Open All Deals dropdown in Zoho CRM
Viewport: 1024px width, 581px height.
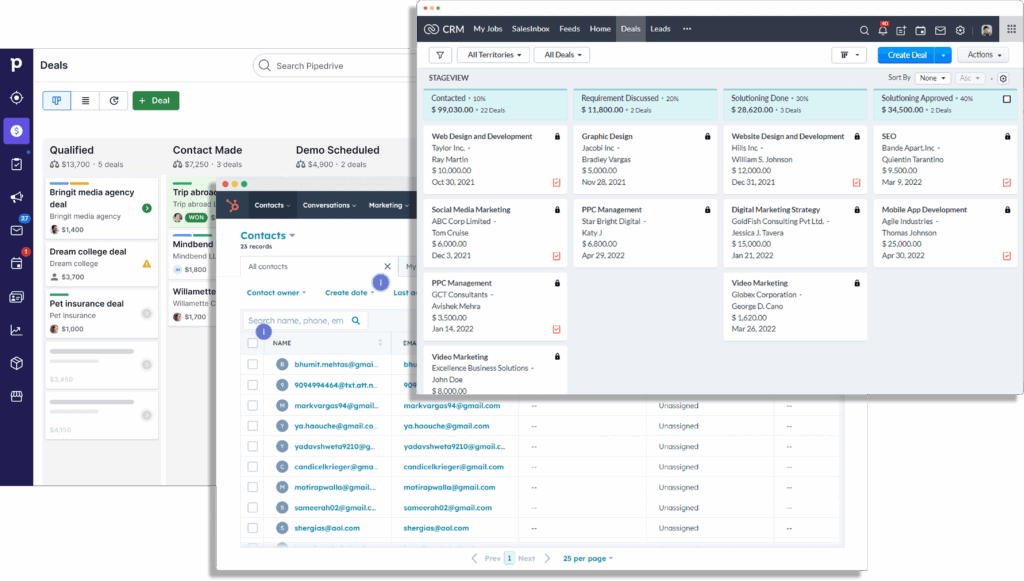(x=562, y=55)
